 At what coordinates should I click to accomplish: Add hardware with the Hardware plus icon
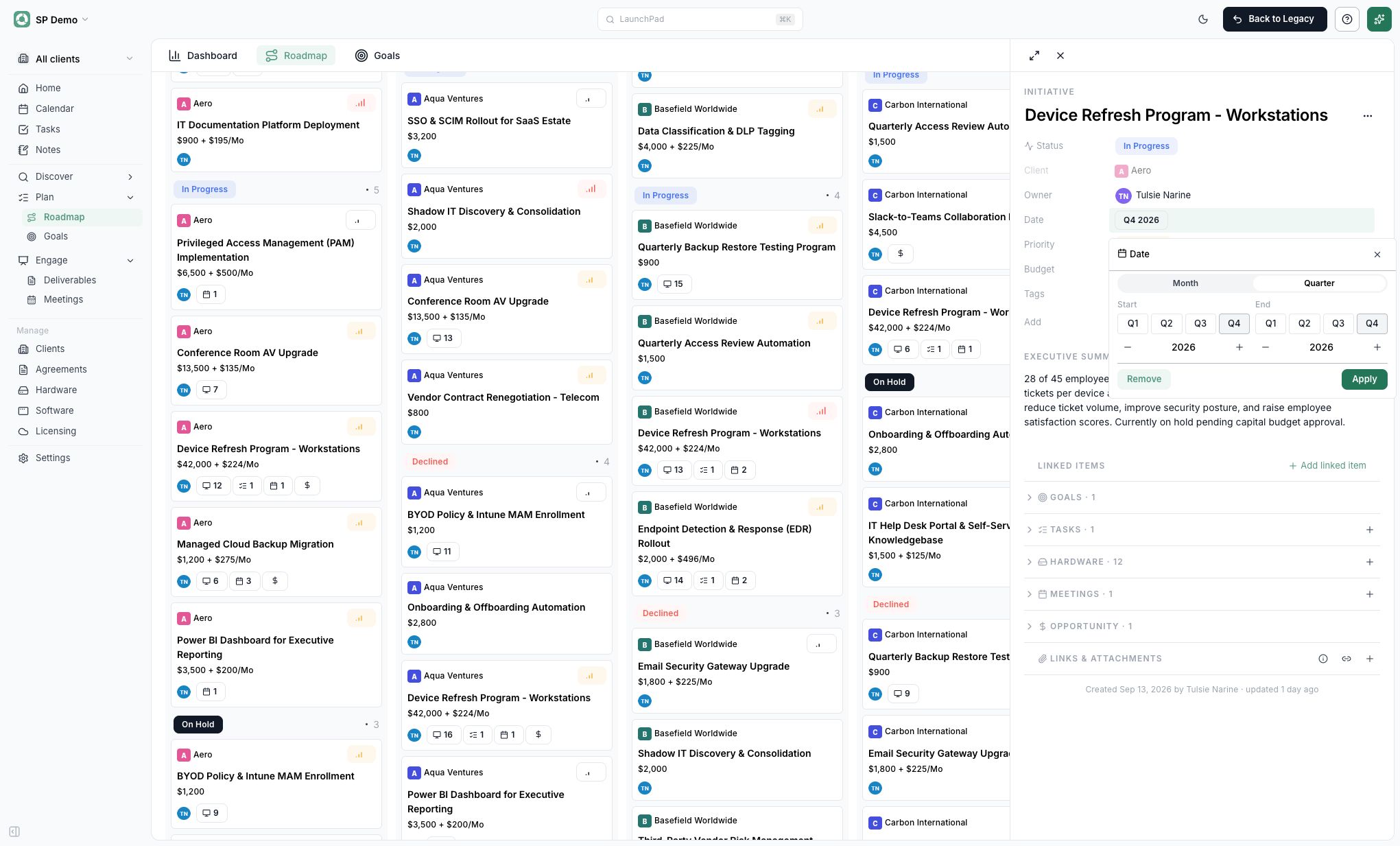coord(1370,562)
